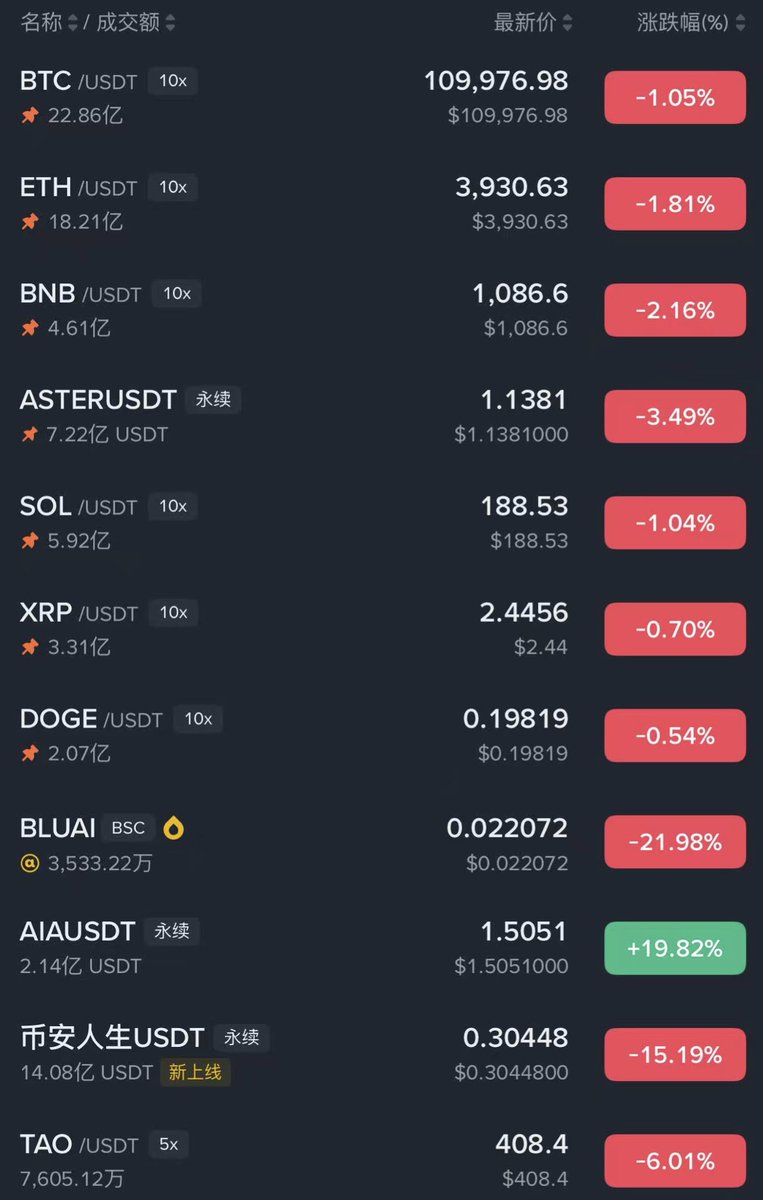Click the BSC chain badge on BLUAI
The width and height of the screenshot is (763, 1200).
[x=127, y=828]
